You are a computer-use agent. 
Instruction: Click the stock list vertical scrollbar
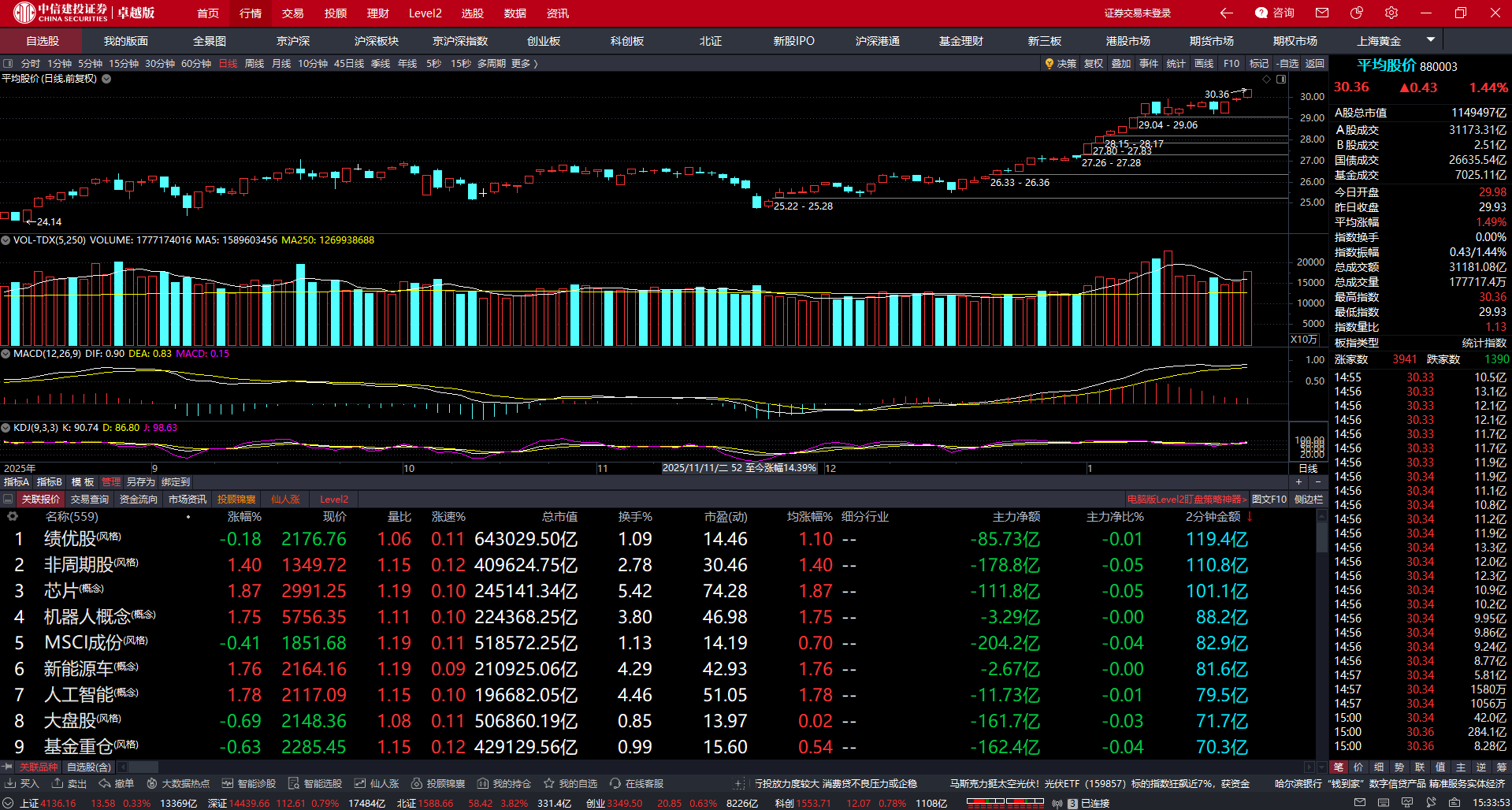point(1321,536)
